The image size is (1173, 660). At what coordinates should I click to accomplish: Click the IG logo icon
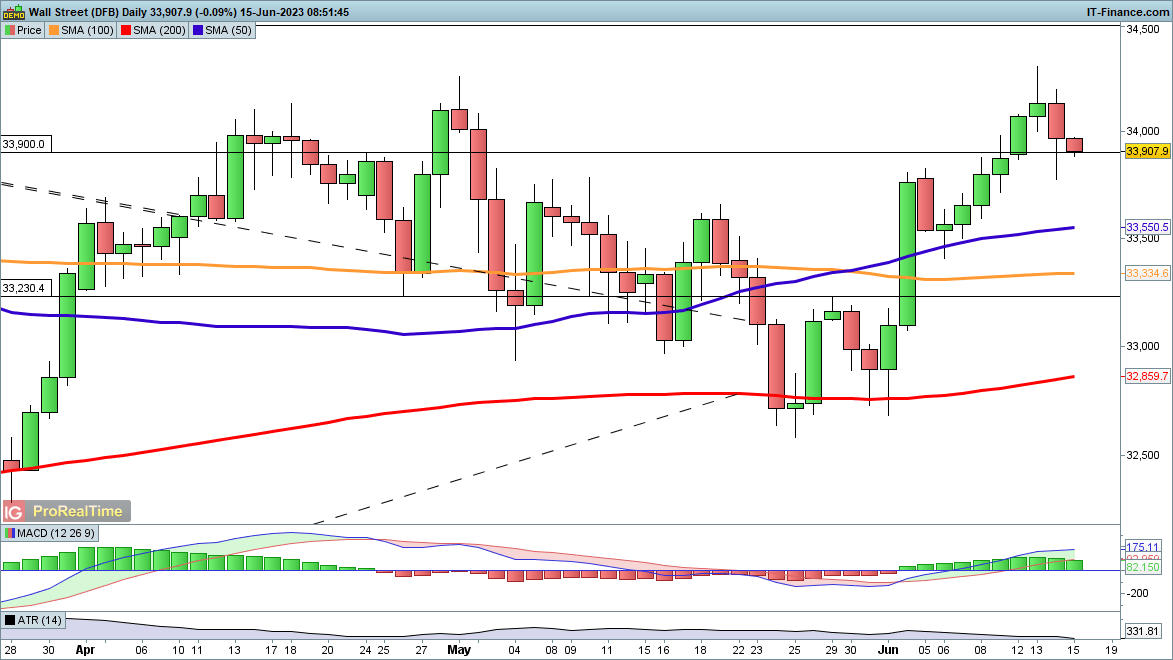[x=13, y=512]
